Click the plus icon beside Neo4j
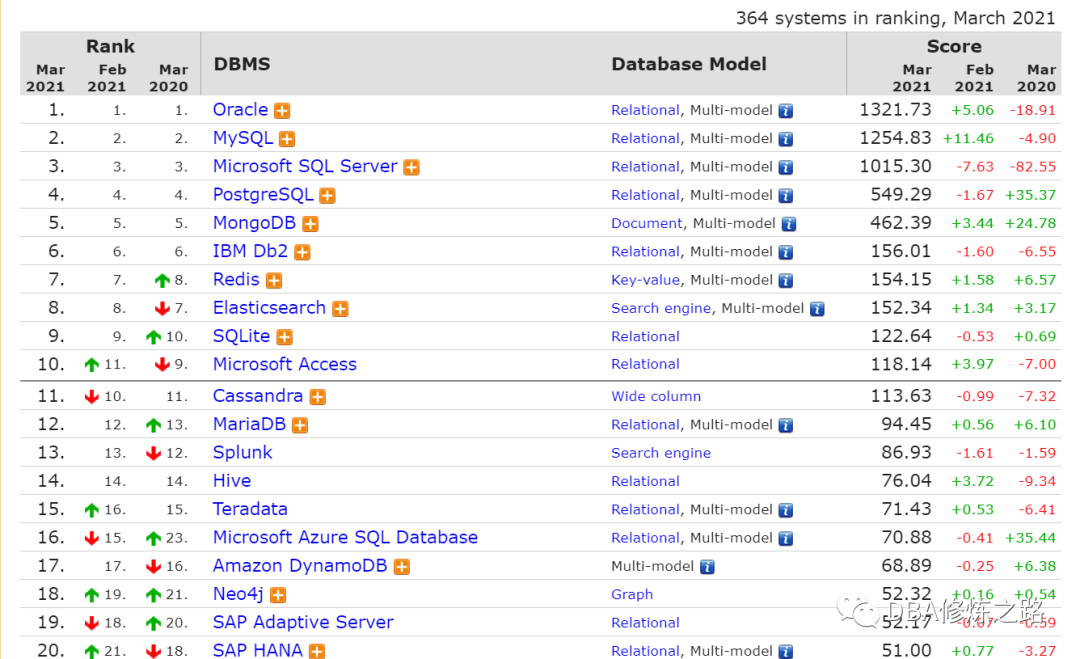 (x=278, y=595)
